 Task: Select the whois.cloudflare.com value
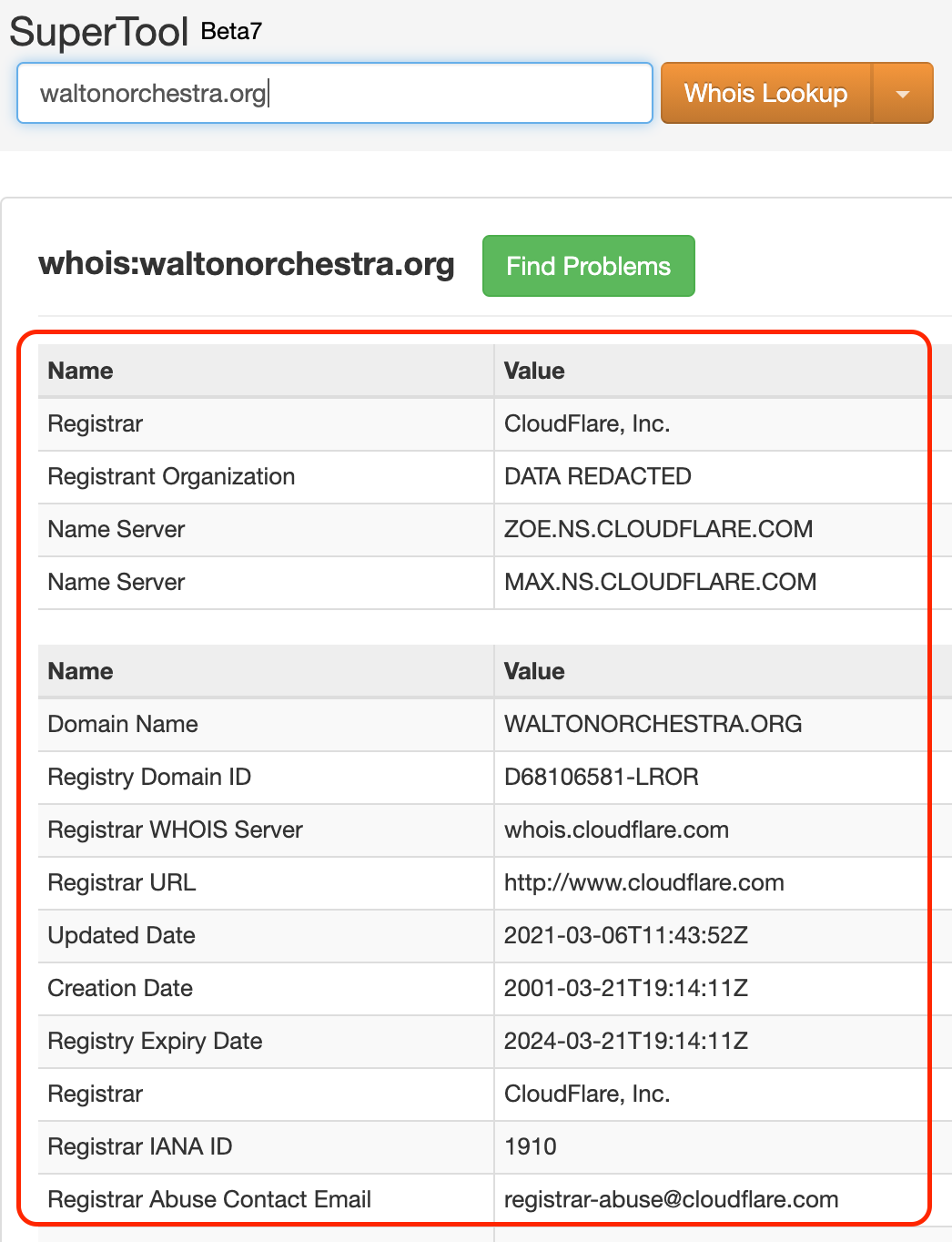616,830
